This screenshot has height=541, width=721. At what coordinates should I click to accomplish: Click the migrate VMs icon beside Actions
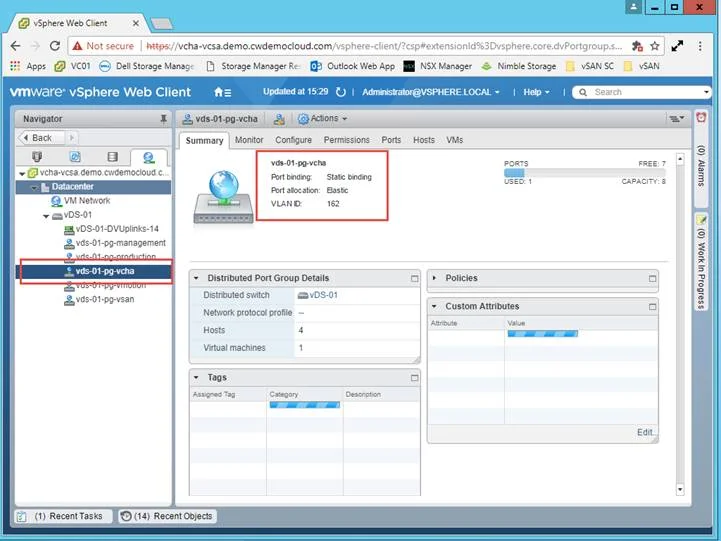click(279, 119)
